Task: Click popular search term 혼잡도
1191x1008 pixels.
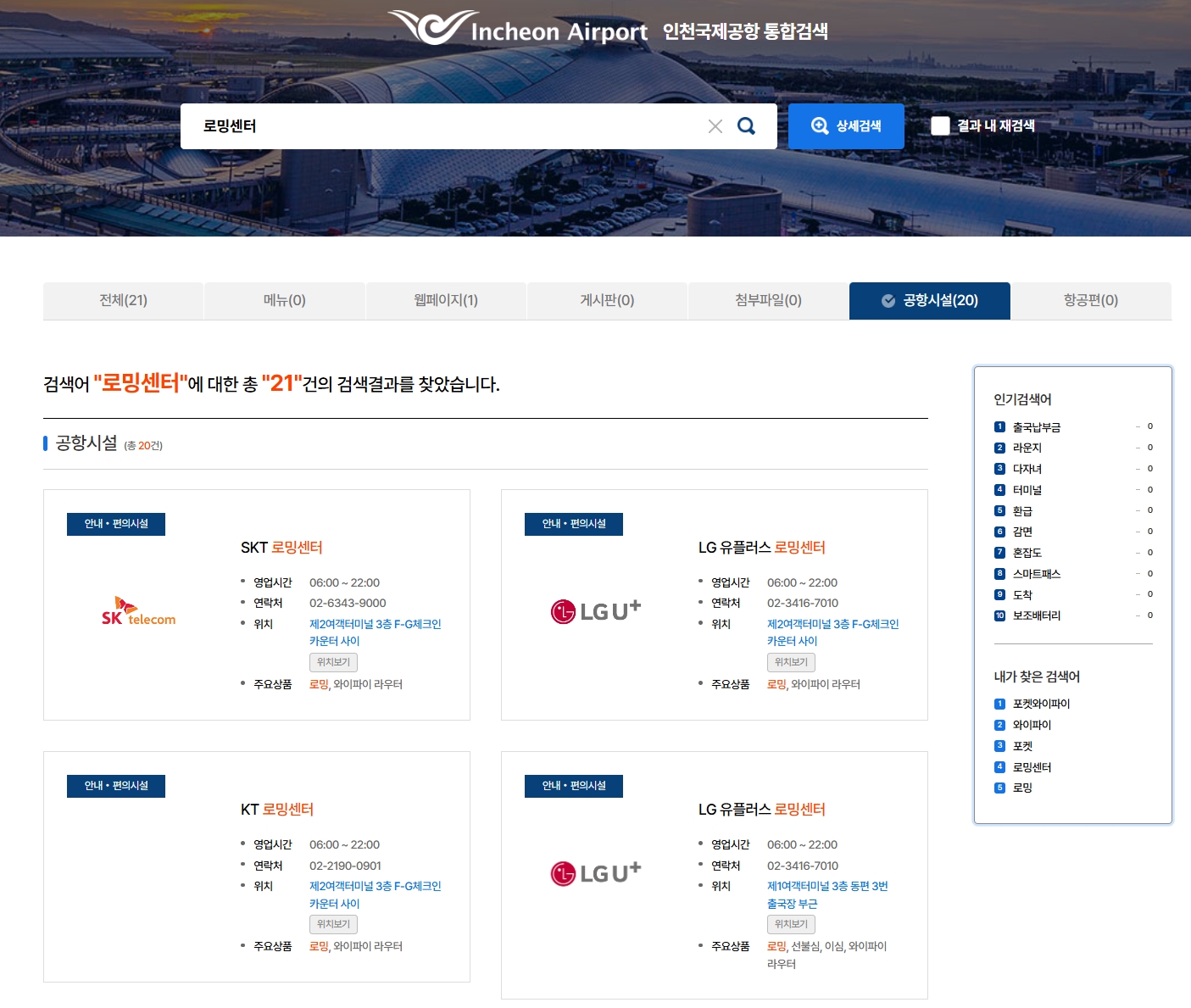Action: click(x=1027, y=553)
